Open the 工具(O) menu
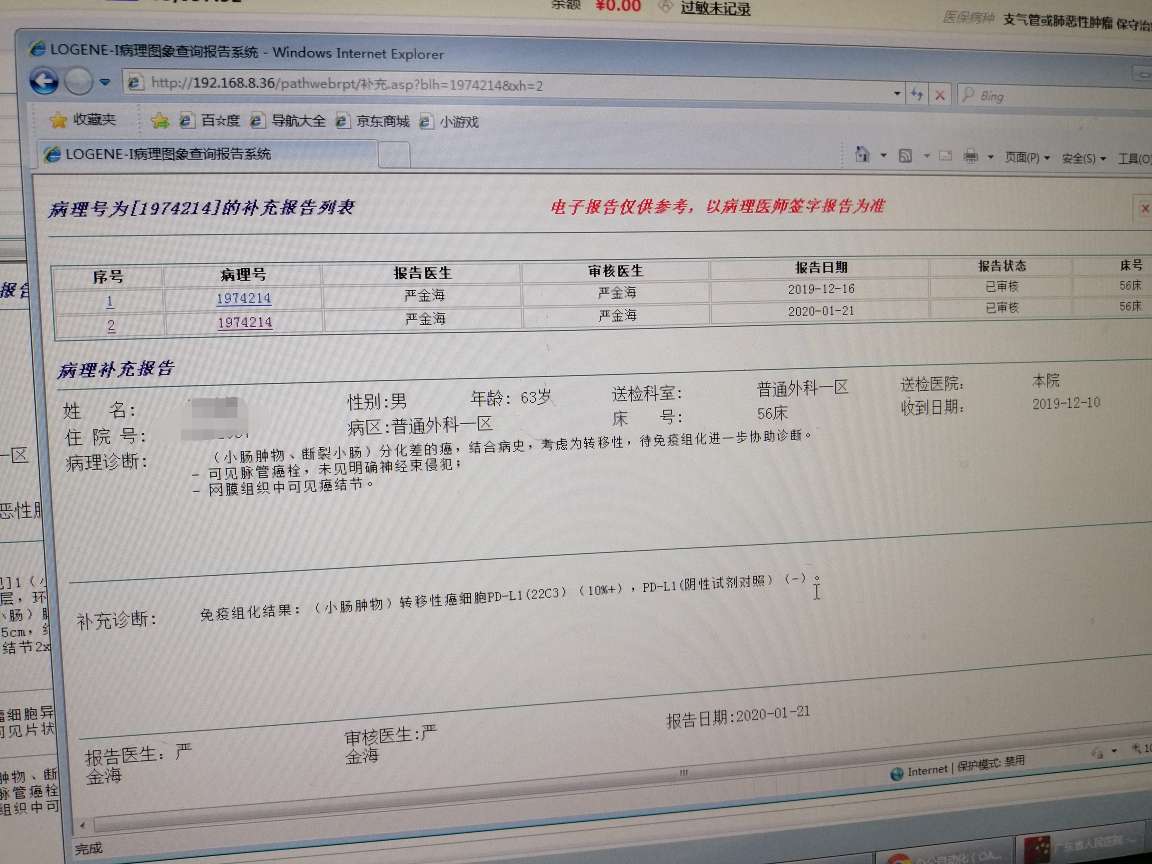This screenshot has height=864, width=1152. (x=1140, y=158)
